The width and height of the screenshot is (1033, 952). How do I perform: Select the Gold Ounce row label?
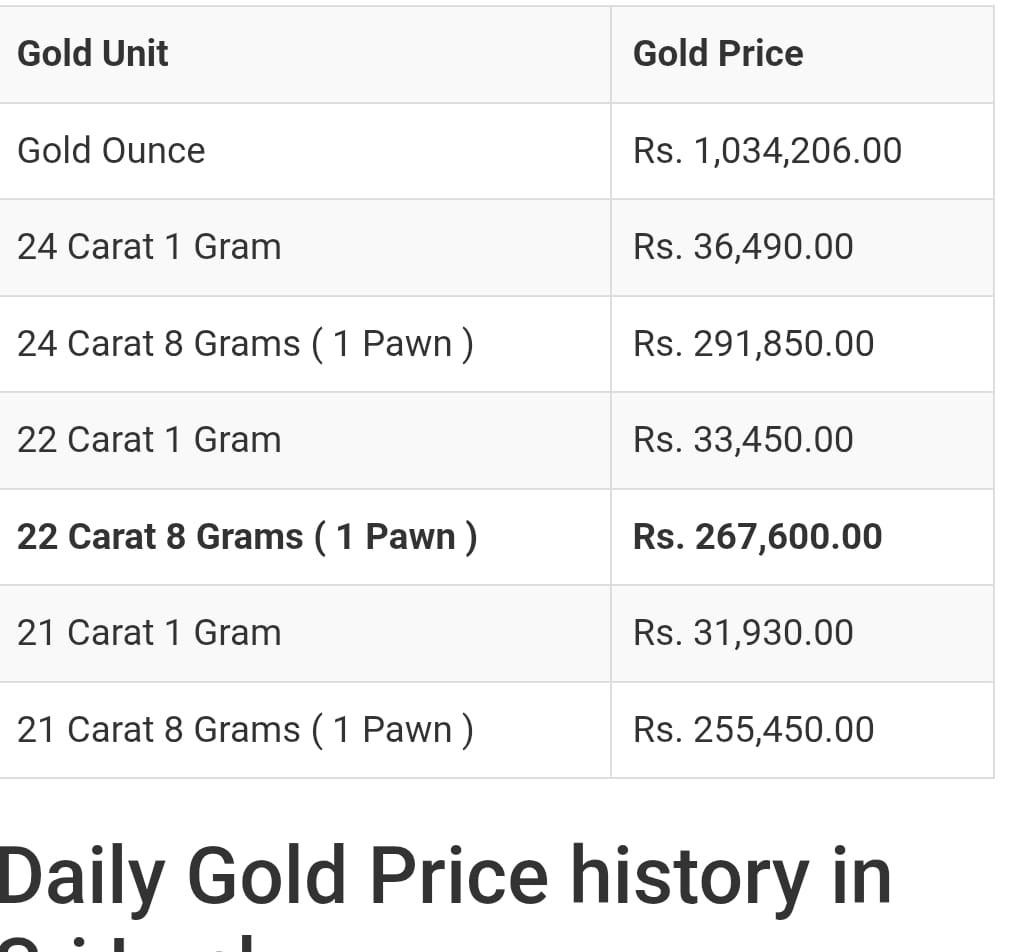pos(111,151)
